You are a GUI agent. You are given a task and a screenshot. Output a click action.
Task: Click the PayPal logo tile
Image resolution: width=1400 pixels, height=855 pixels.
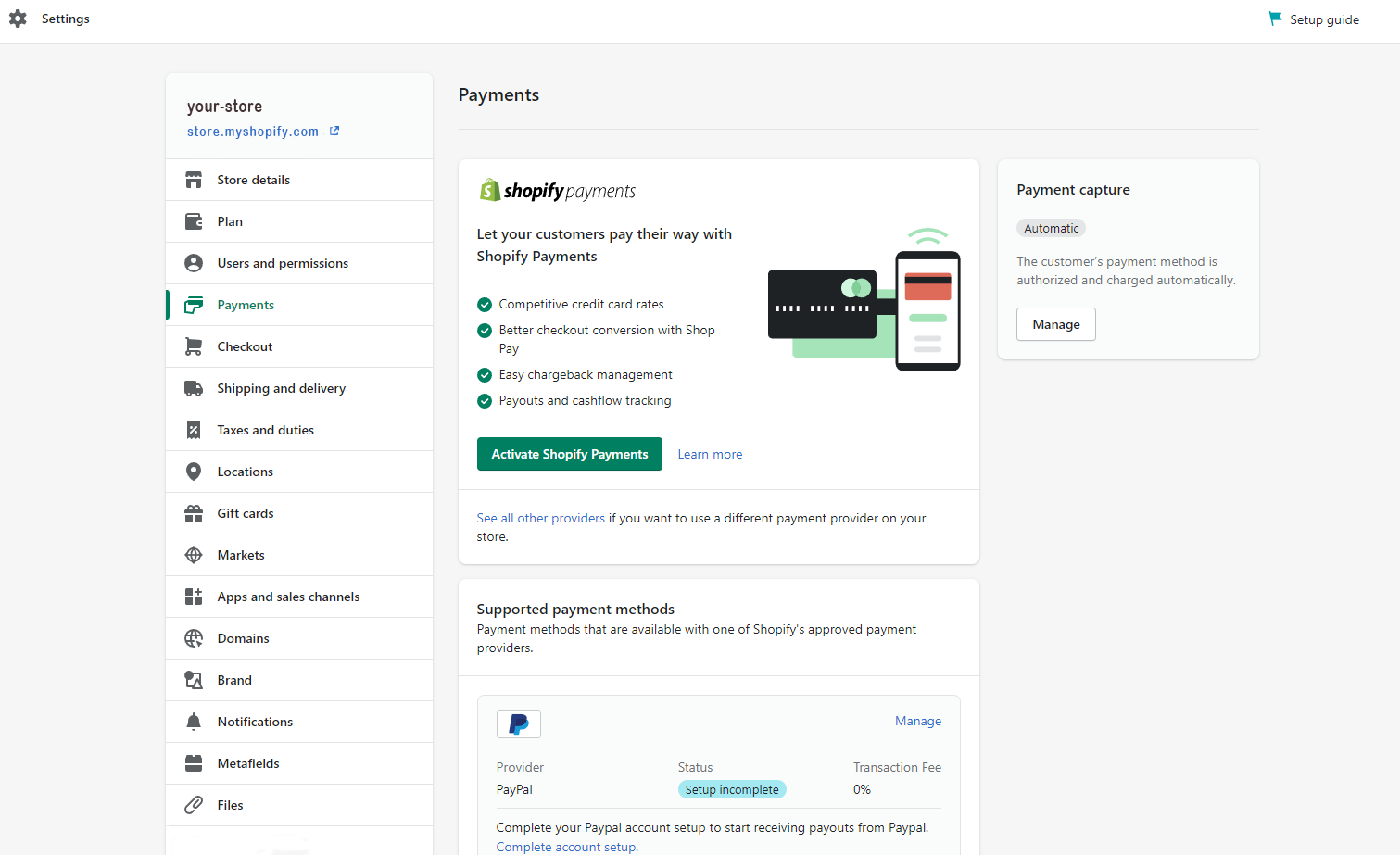point(518,723)
